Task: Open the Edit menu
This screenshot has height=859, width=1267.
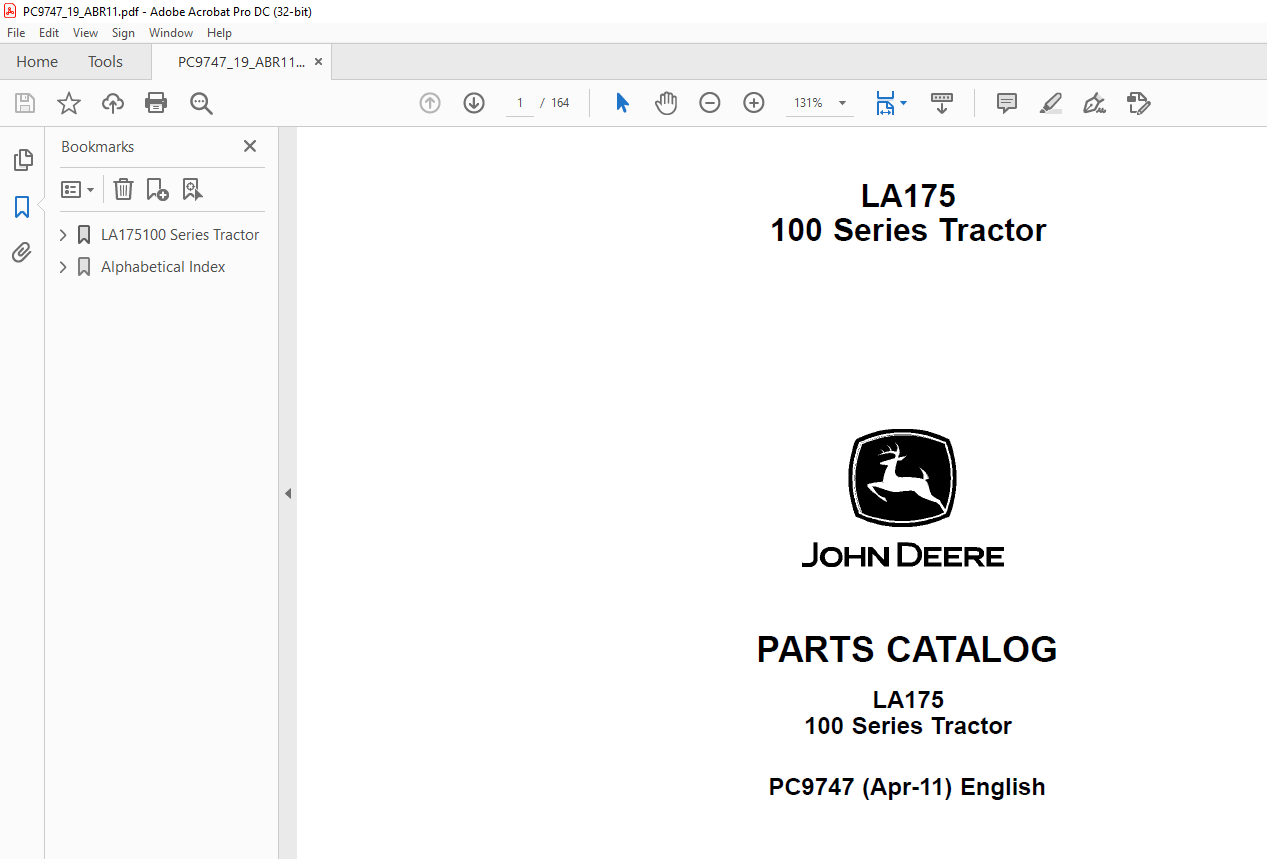Action: tap(49, 33)
